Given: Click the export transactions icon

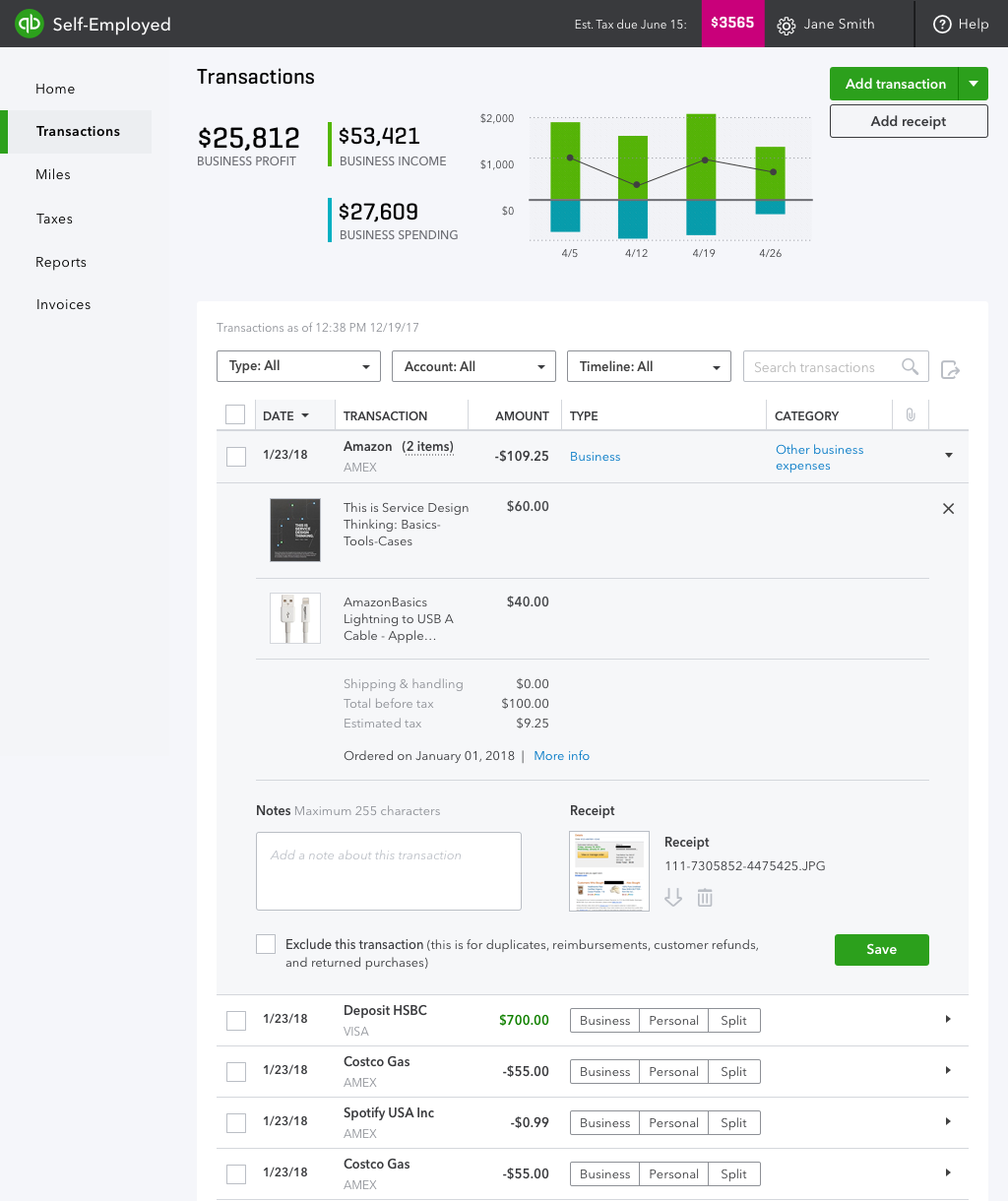Looking at the screenshot, I should click(x=950, y=369).
